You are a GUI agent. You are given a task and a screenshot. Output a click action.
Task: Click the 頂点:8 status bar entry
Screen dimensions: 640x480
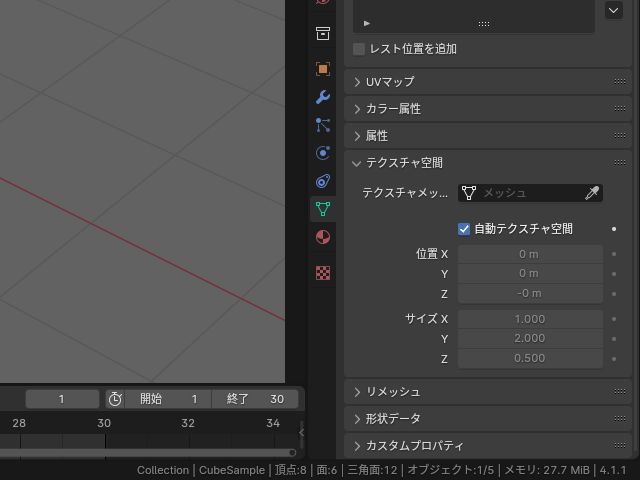point(291,470)
